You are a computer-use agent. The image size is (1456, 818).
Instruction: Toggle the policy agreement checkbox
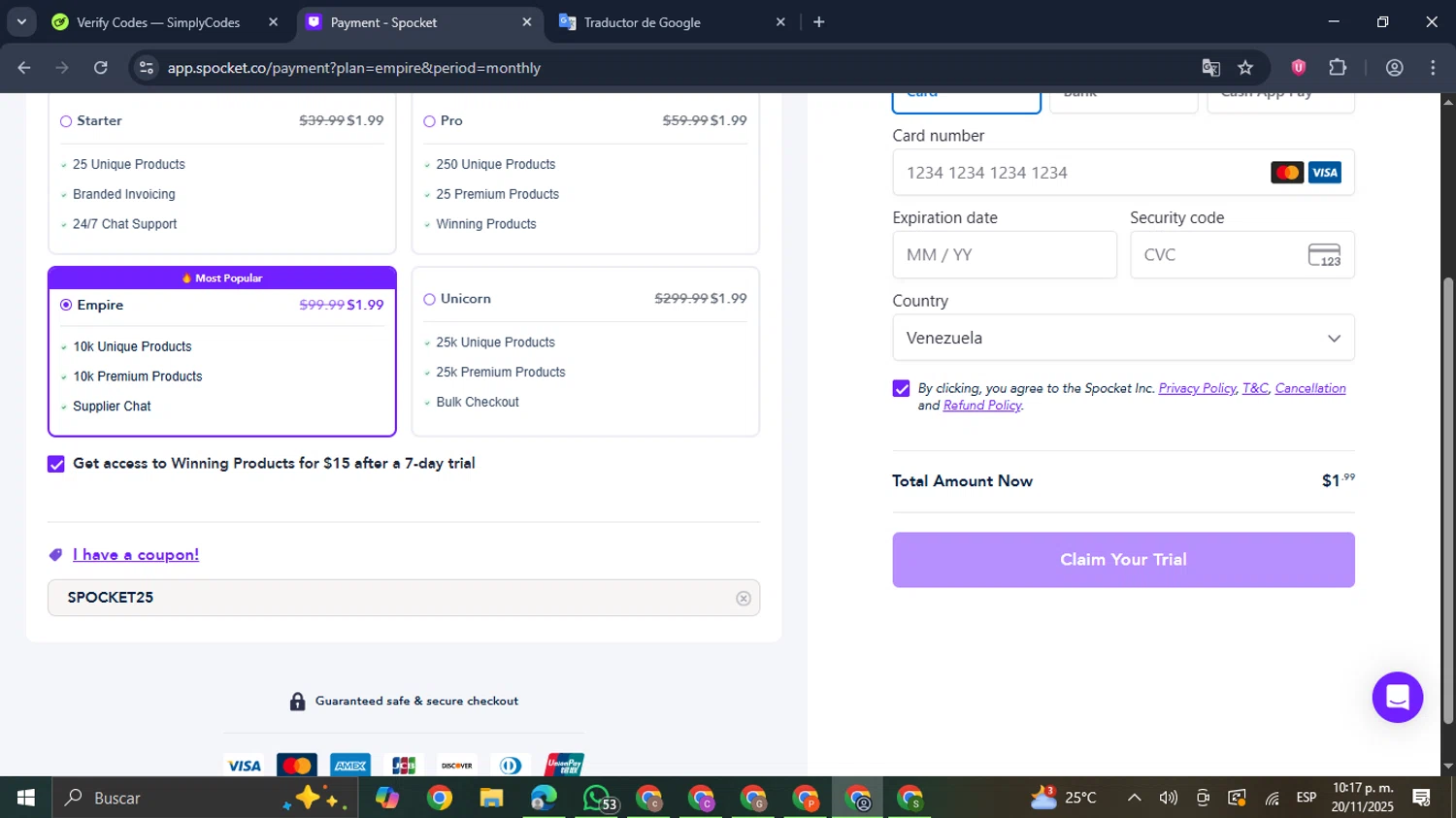(x=901, y=388)
